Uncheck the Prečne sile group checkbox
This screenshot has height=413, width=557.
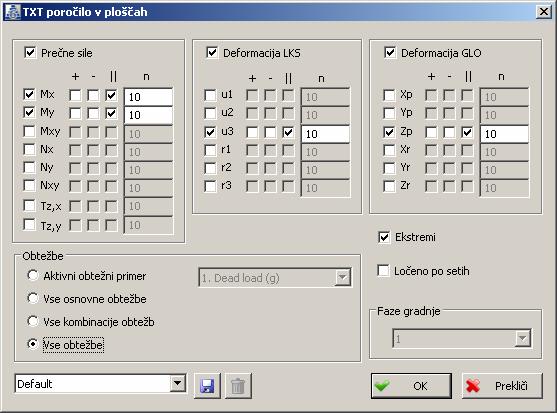click(x=30, y=53)
